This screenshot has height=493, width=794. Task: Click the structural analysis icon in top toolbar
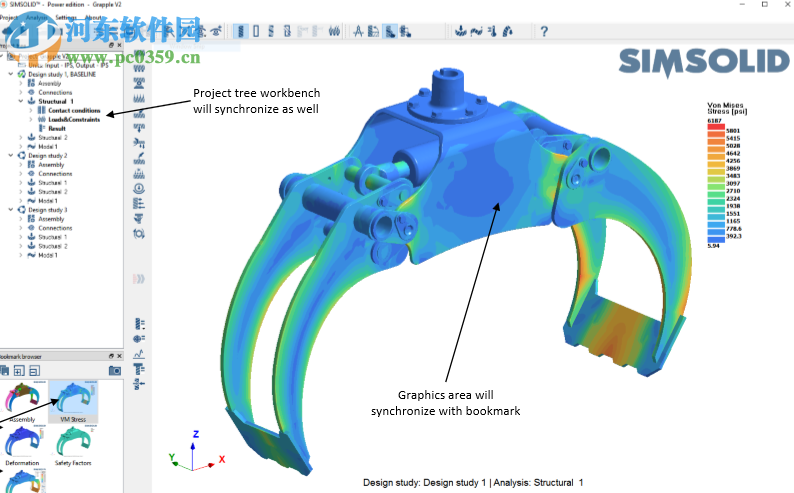tap(460, 31)
